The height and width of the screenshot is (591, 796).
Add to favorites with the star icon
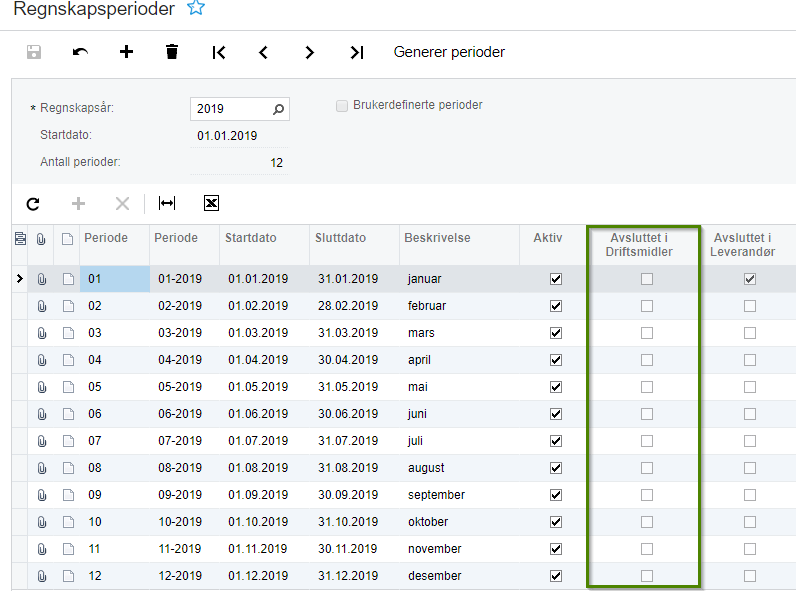[x=196, y=8]
